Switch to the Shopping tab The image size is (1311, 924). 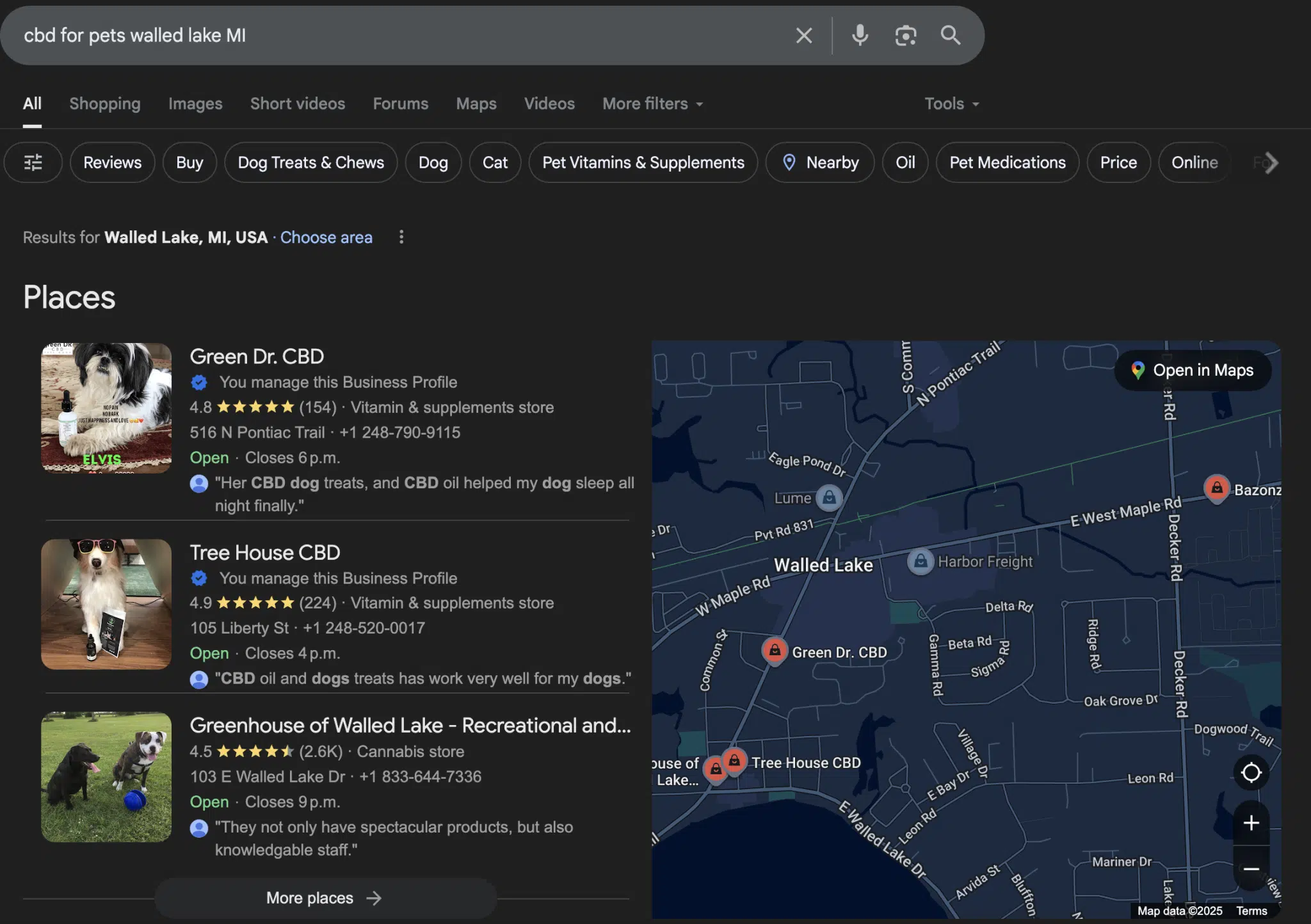tap(105, 104)
